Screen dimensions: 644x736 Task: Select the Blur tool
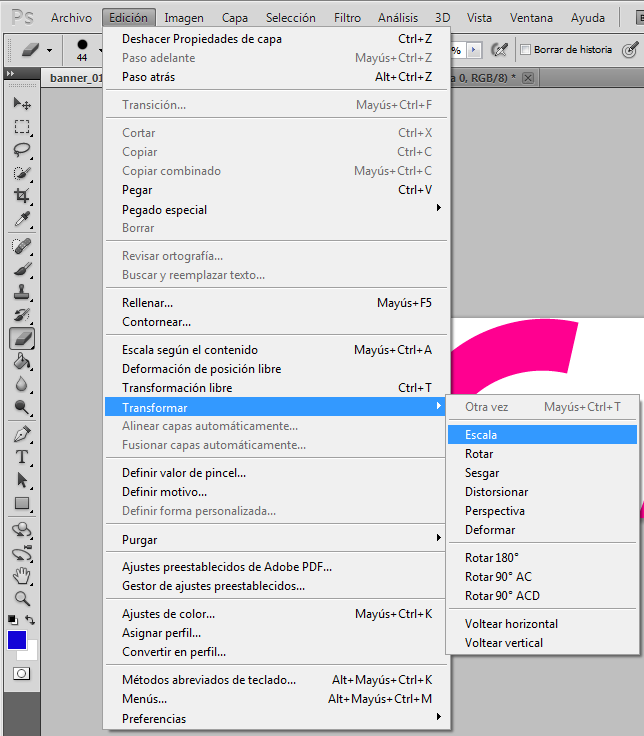click(x=22, y=384)
